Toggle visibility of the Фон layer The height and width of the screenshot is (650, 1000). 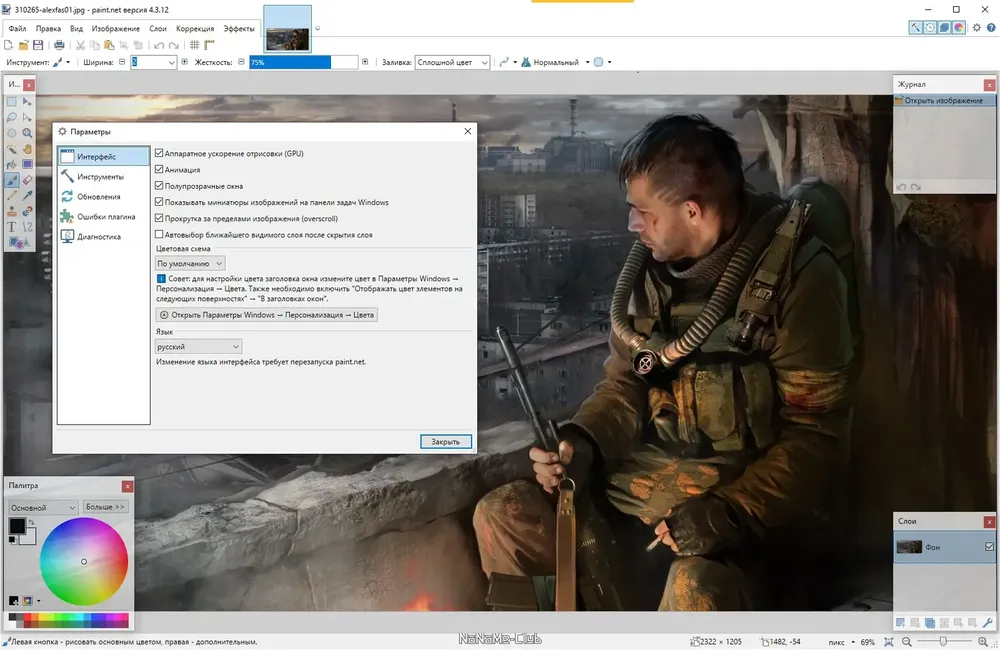(989, 547)
